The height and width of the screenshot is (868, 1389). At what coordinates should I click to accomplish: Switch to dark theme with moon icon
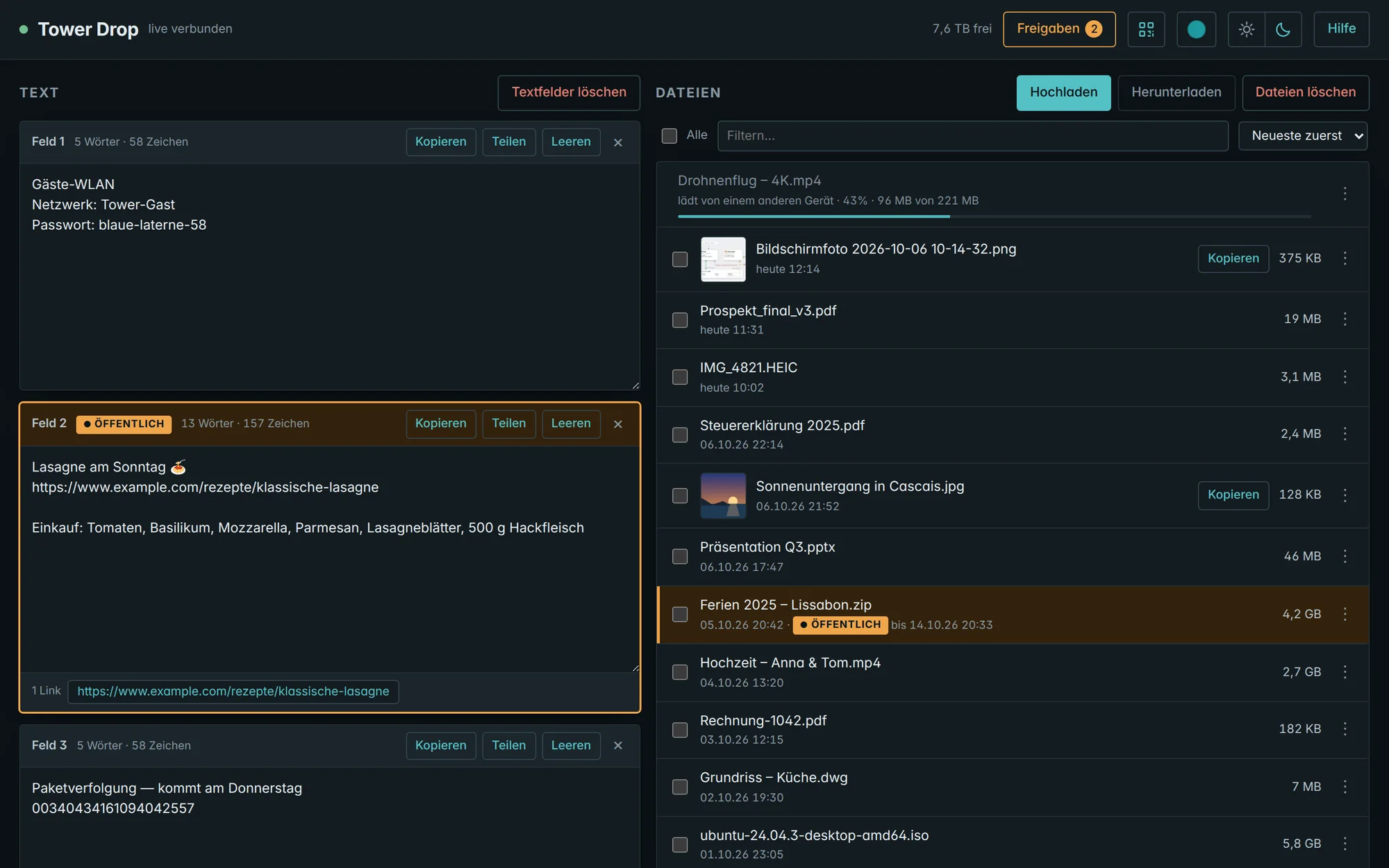point(1283,29)
